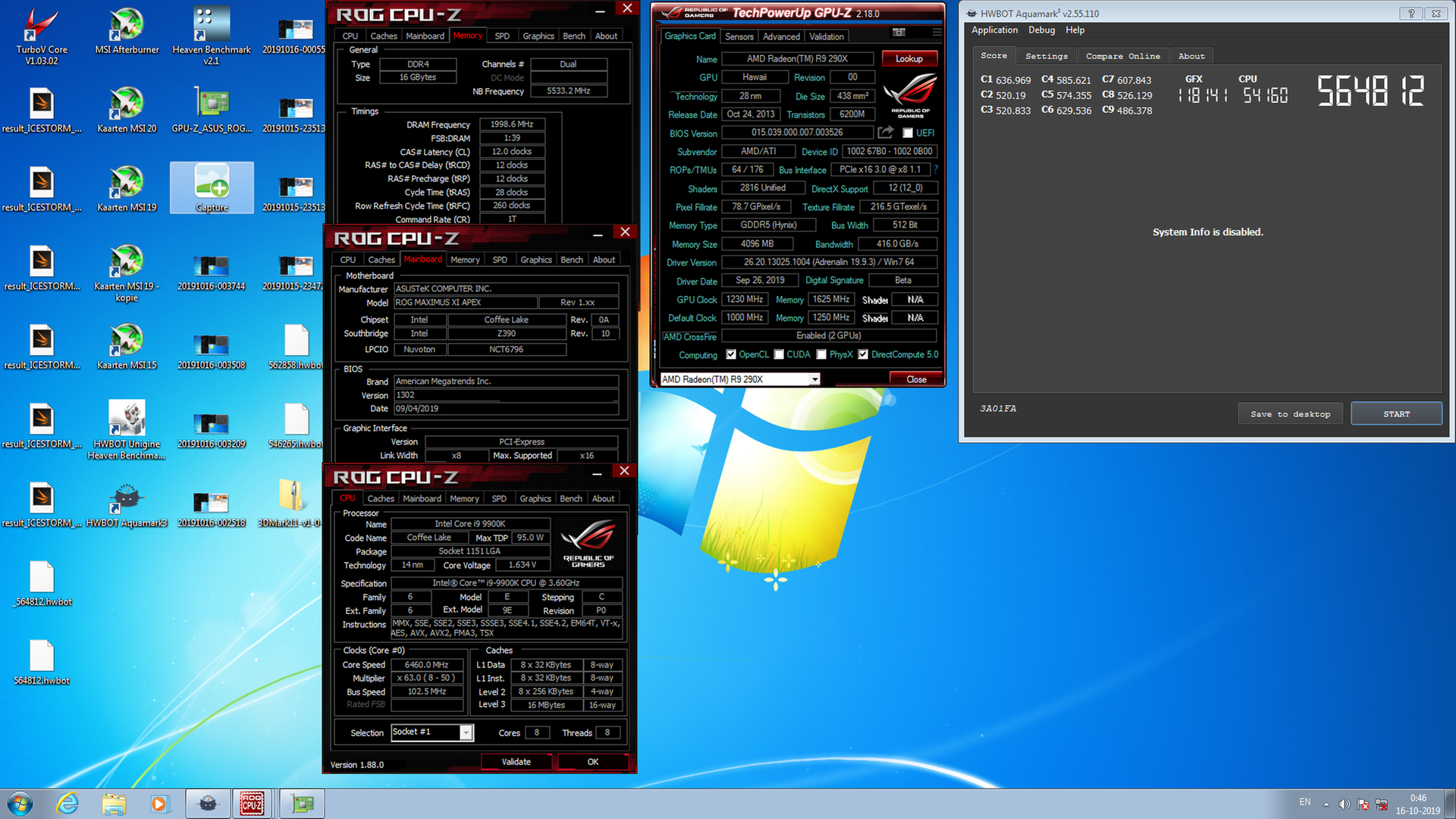Click GPU-Z screenshot camera icon

[899, 33]
